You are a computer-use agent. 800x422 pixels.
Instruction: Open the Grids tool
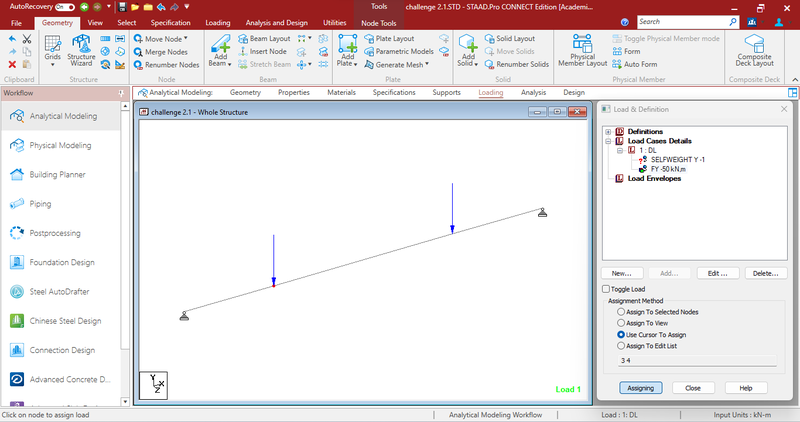click(x=53, y=48)
